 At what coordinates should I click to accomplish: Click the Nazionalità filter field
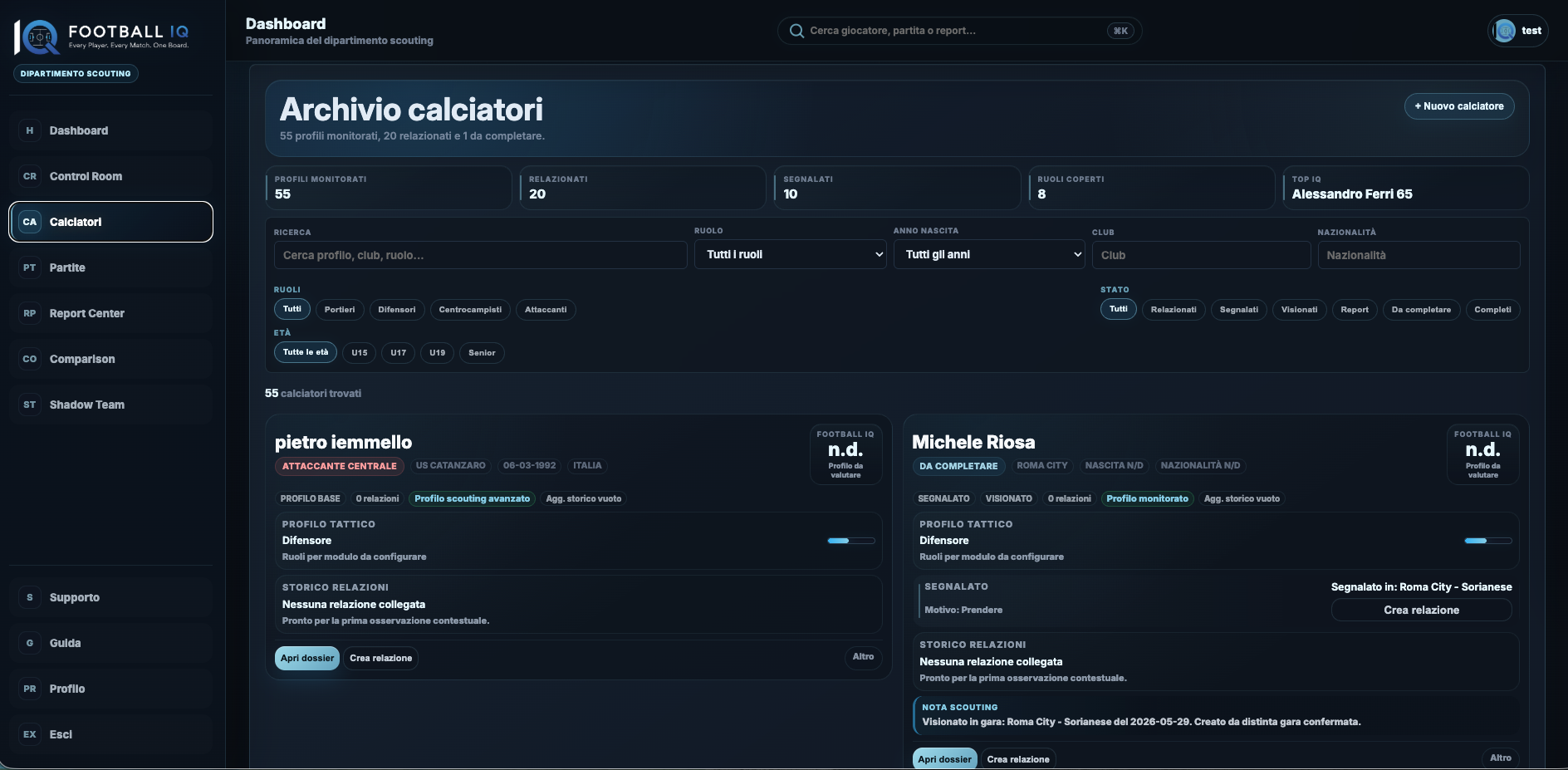[1419, 255]
